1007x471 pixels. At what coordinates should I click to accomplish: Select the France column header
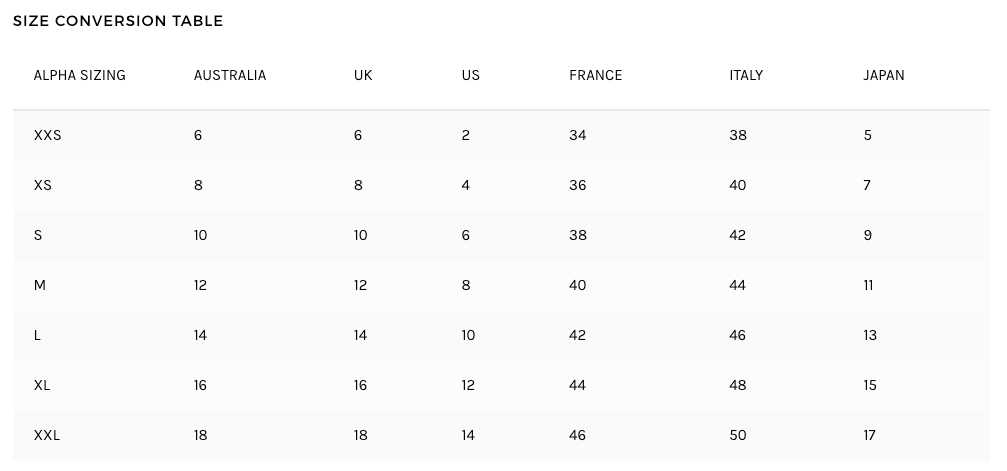tap(595, 75)
